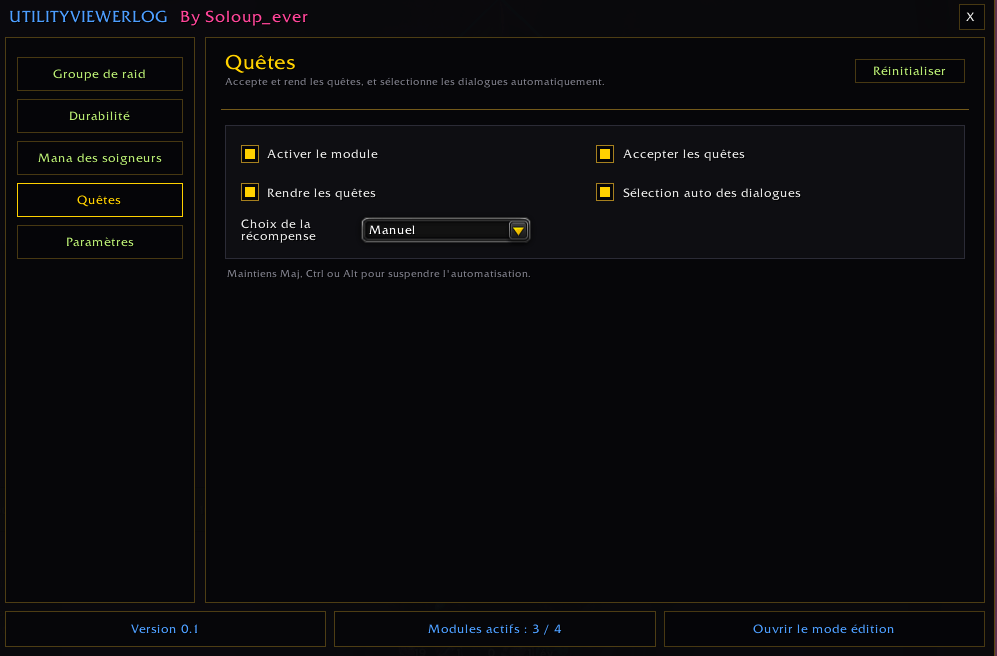Viewport: 997px width, 656px height.
Task: Open the Groupe de raid module
Action: (x=100, y=74)
